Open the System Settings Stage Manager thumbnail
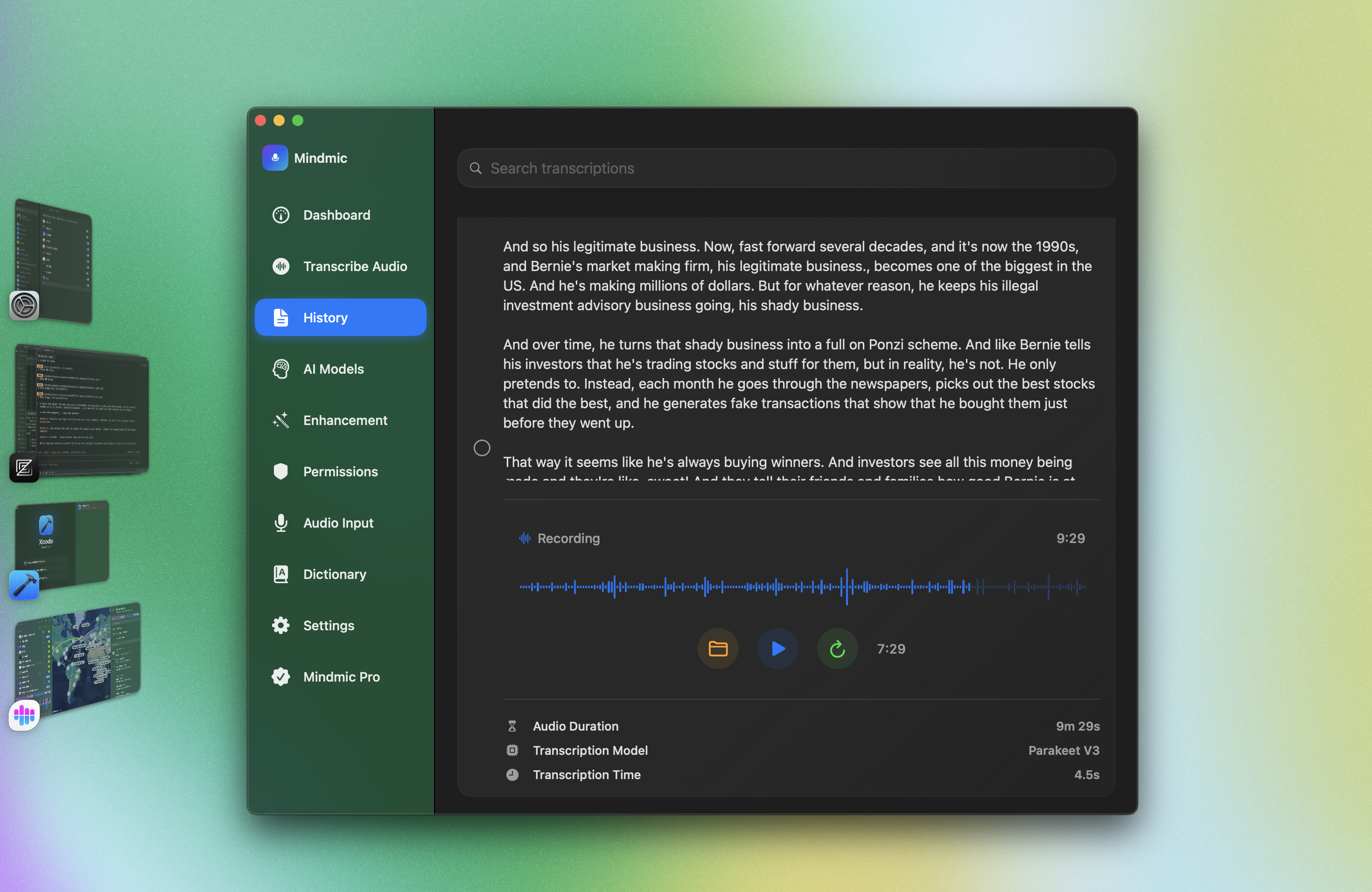The width and height of the screenshot is (1372, 892). pyautogui.click(x=53, y=259)
